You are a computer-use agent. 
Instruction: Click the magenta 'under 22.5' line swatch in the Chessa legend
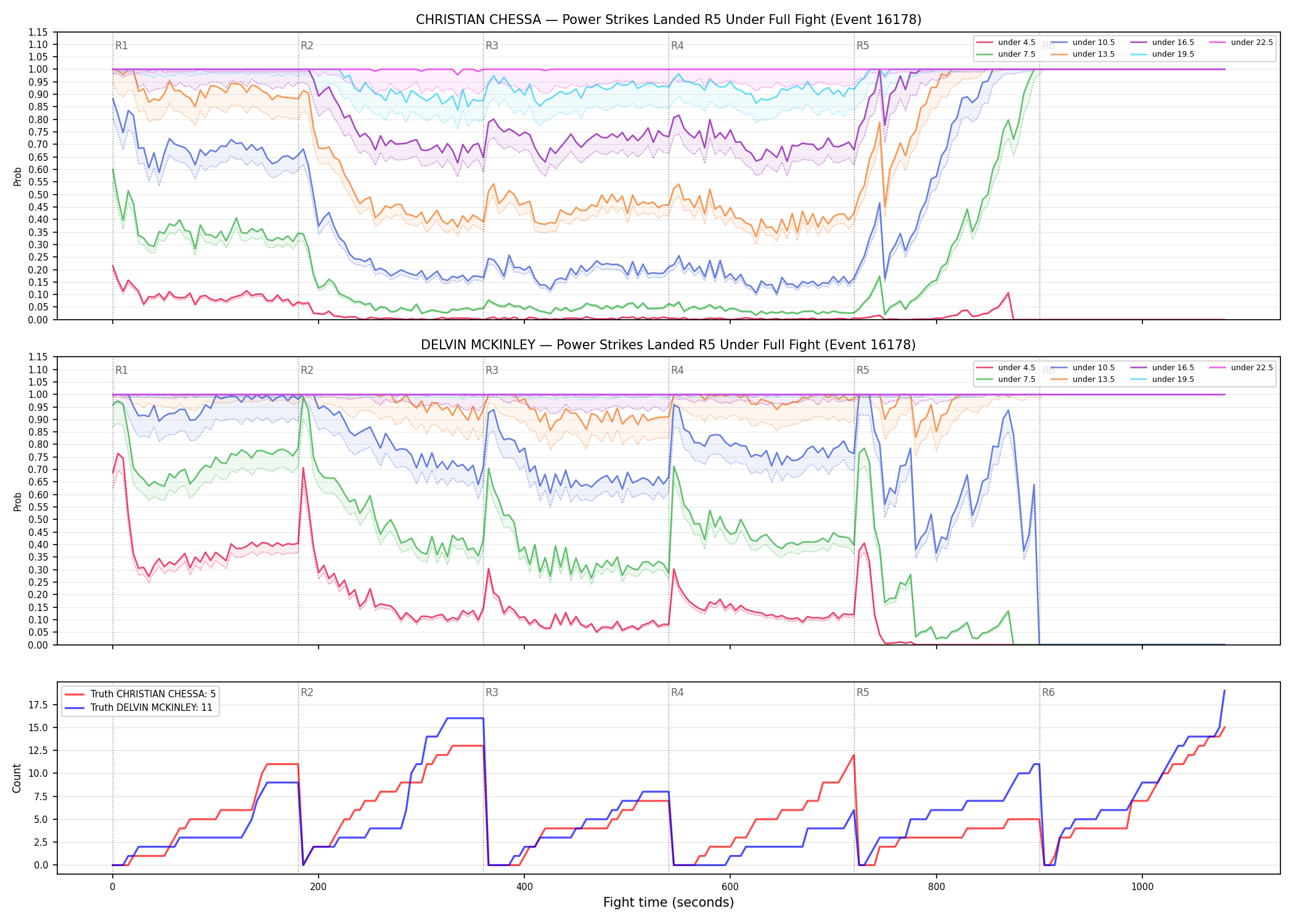[1218, 43]
